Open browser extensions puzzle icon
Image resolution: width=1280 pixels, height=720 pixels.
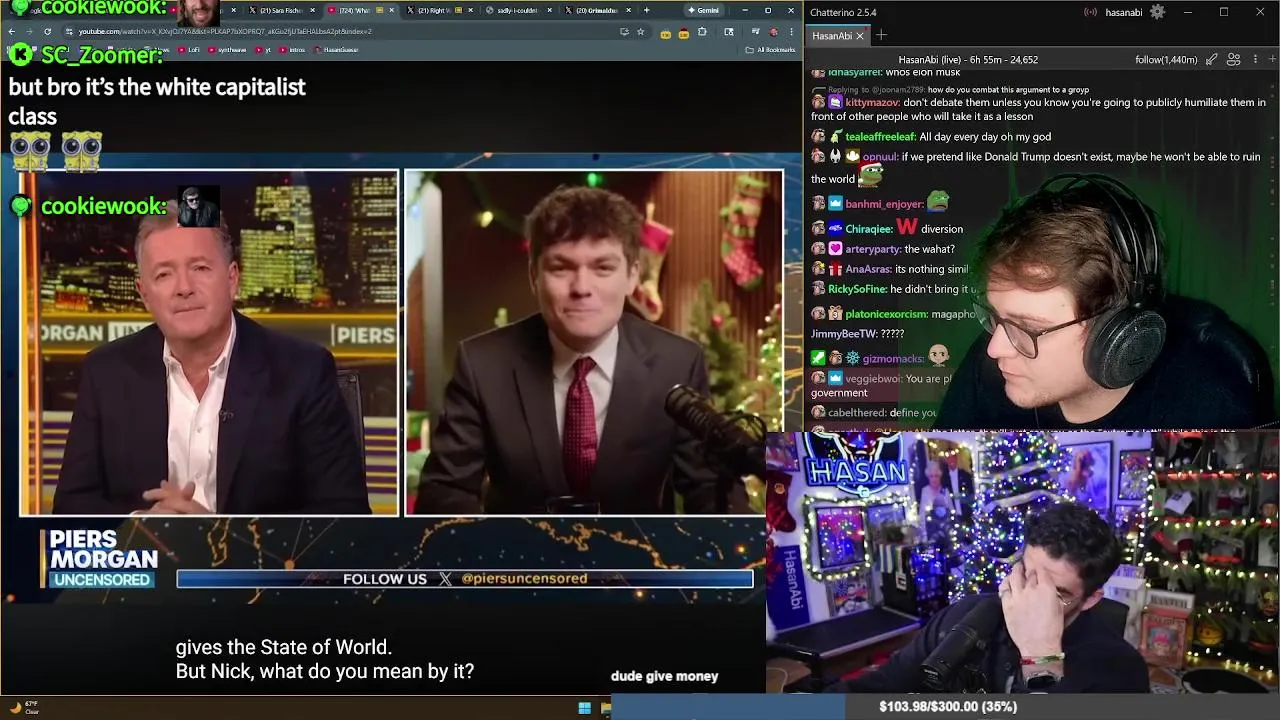(702, 31)
